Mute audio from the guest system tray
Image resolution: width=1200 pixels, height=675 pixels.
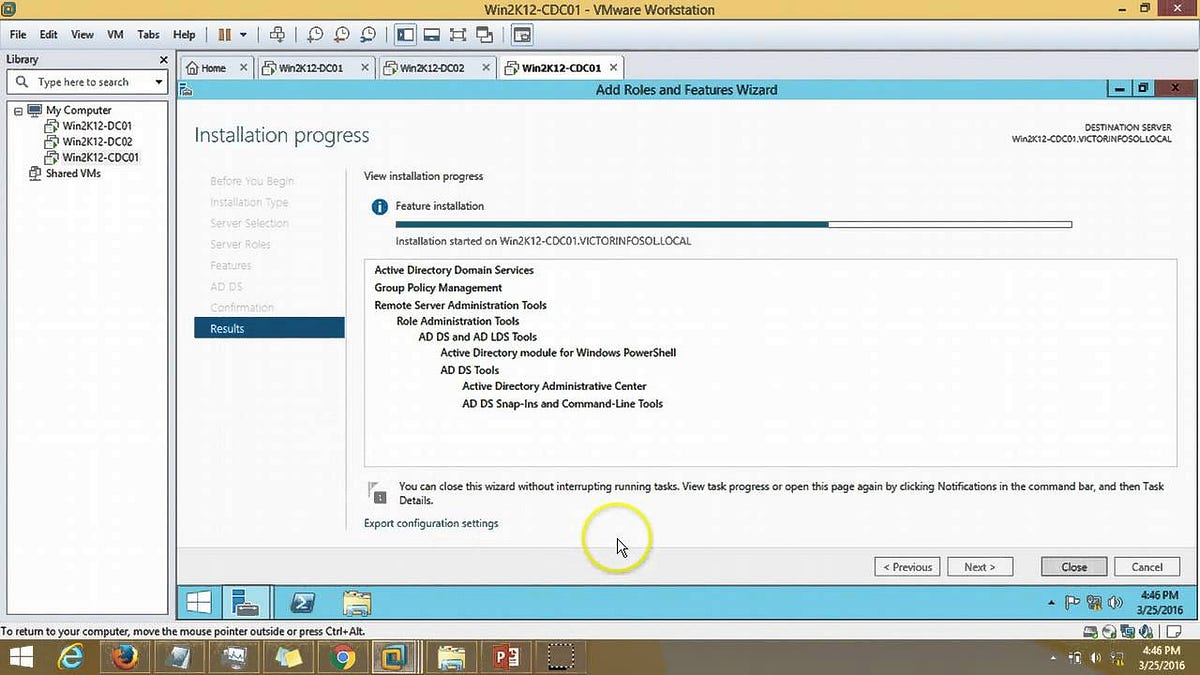point(1113,602)
